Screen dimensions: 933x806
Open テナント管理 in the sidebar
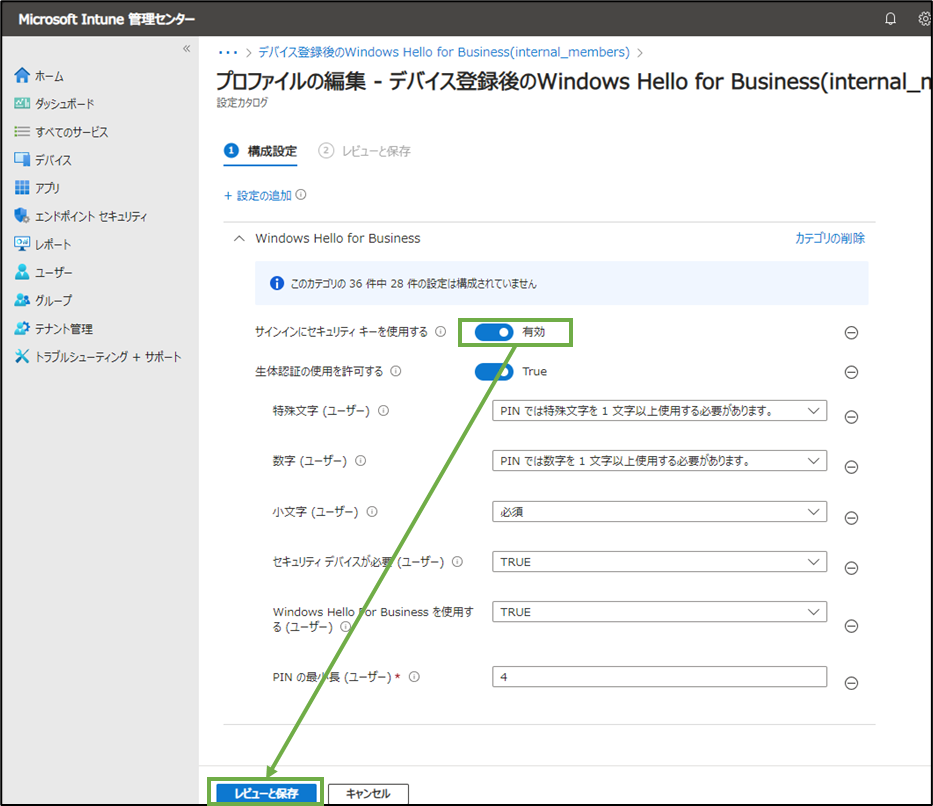click(x=64, y=329)
